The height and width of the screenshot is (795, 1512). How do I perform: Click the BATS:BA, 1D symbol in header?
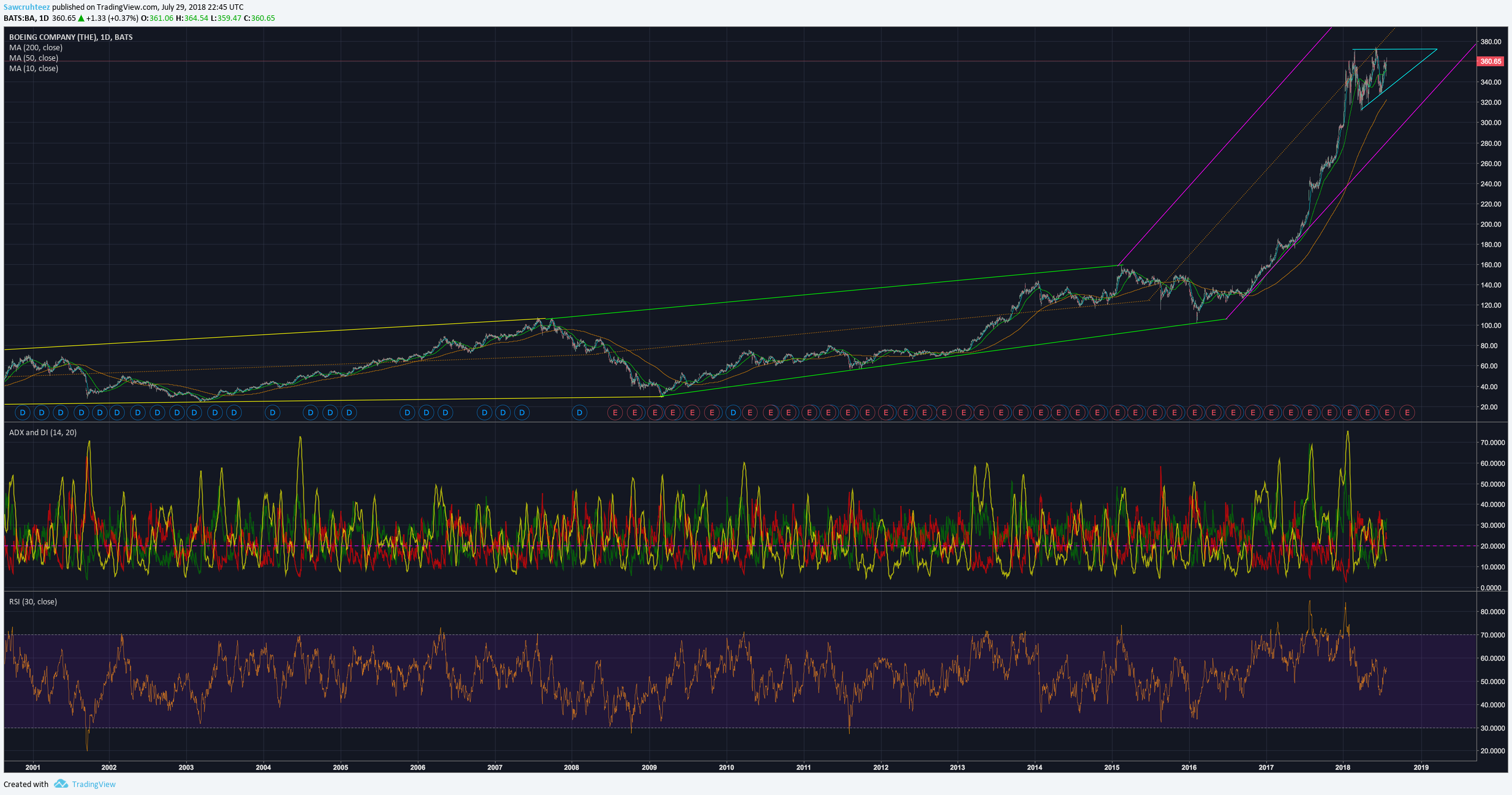(26, 18)
